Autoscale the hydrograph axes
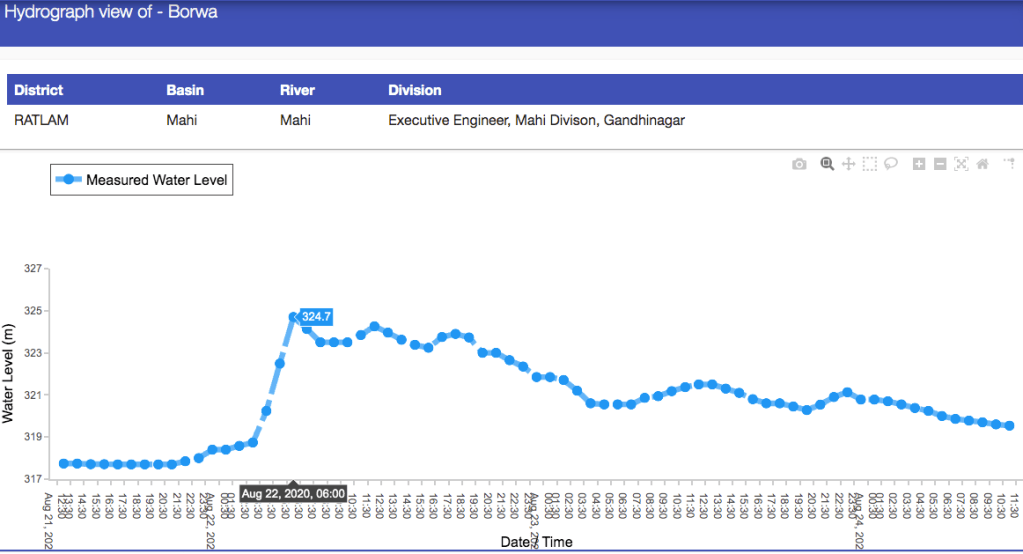 click(961, 164)
